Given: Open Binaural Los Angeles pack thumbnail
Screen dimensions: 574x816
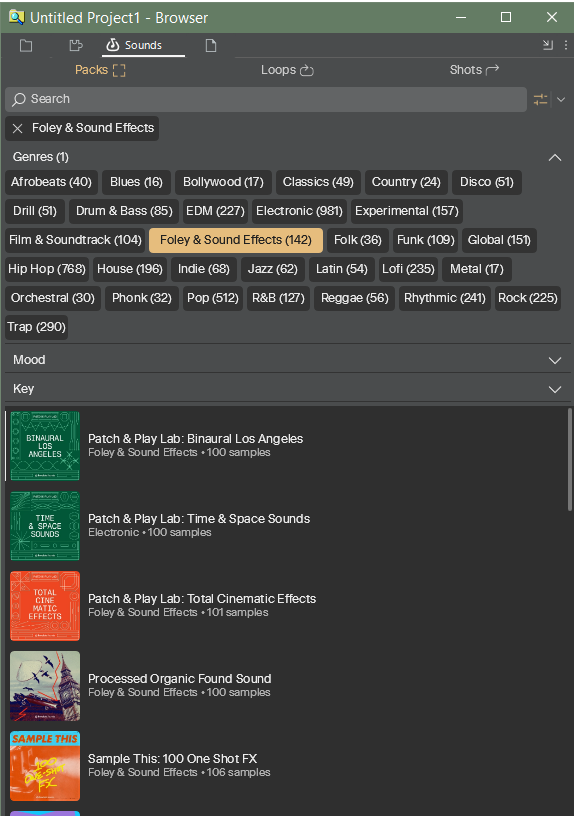Looking at the screenshot, I should click(x=45, y=446).
